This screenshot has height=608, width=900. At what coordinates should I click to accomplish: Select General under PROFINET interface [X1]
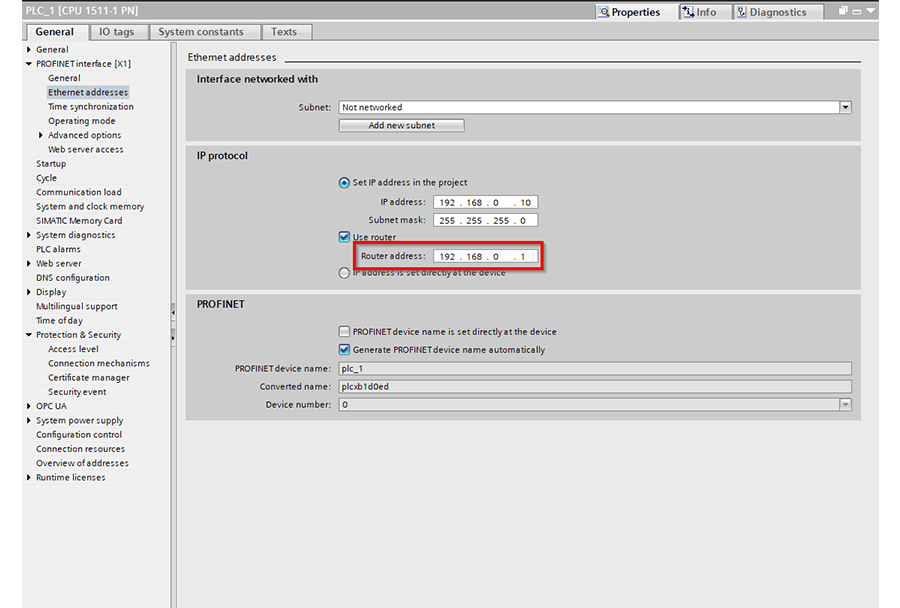(64, 78)
